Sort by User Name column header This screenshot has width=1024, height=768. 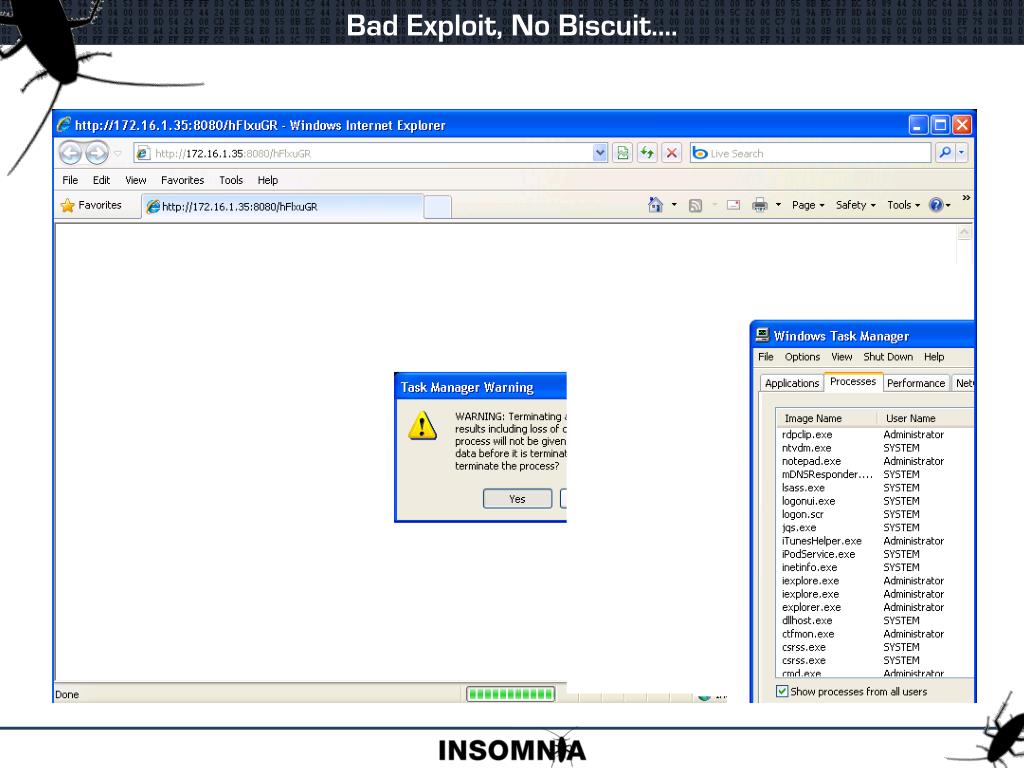(x=925, y=418)
